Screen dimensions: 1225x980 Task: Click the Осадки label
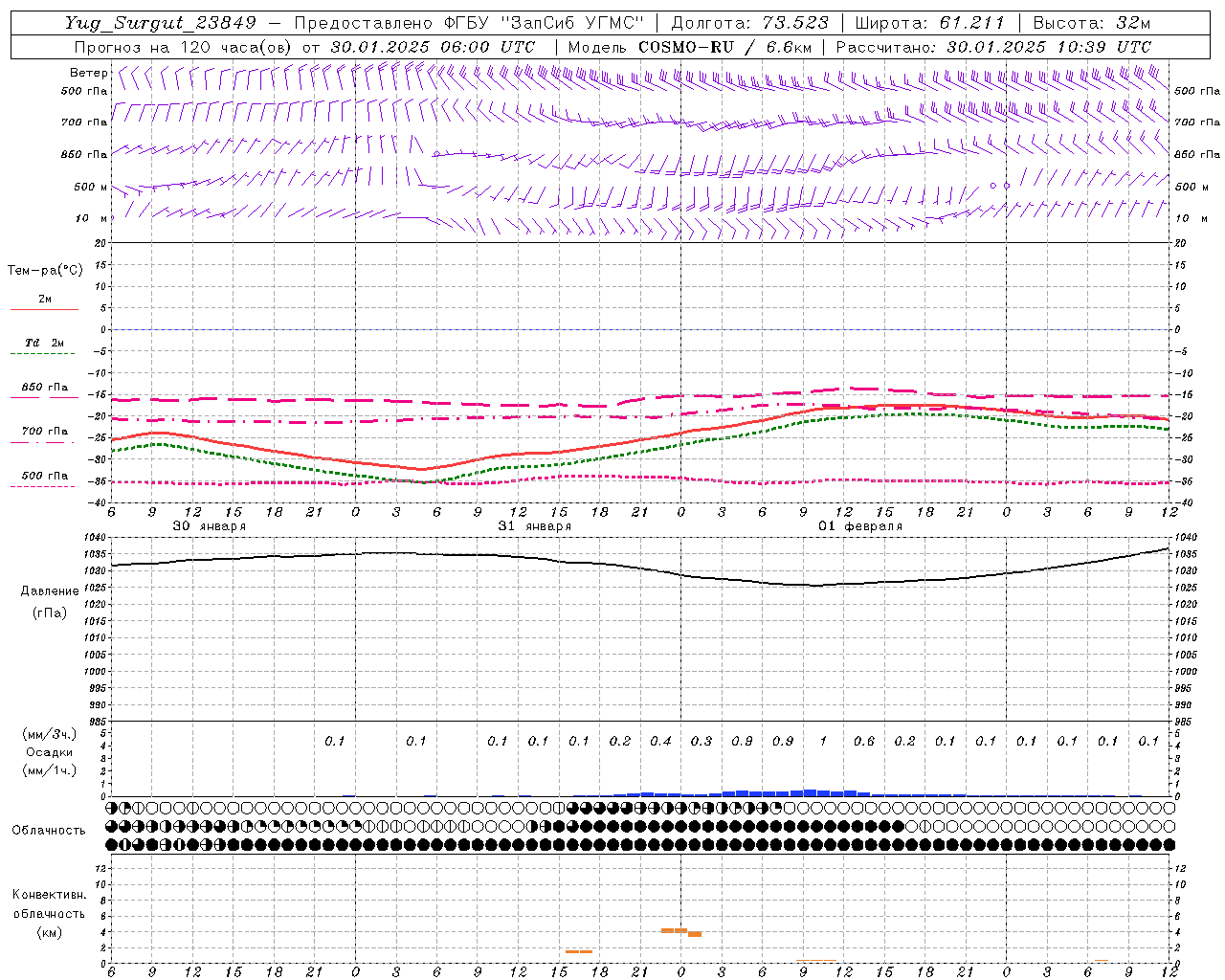coord(50,752)
